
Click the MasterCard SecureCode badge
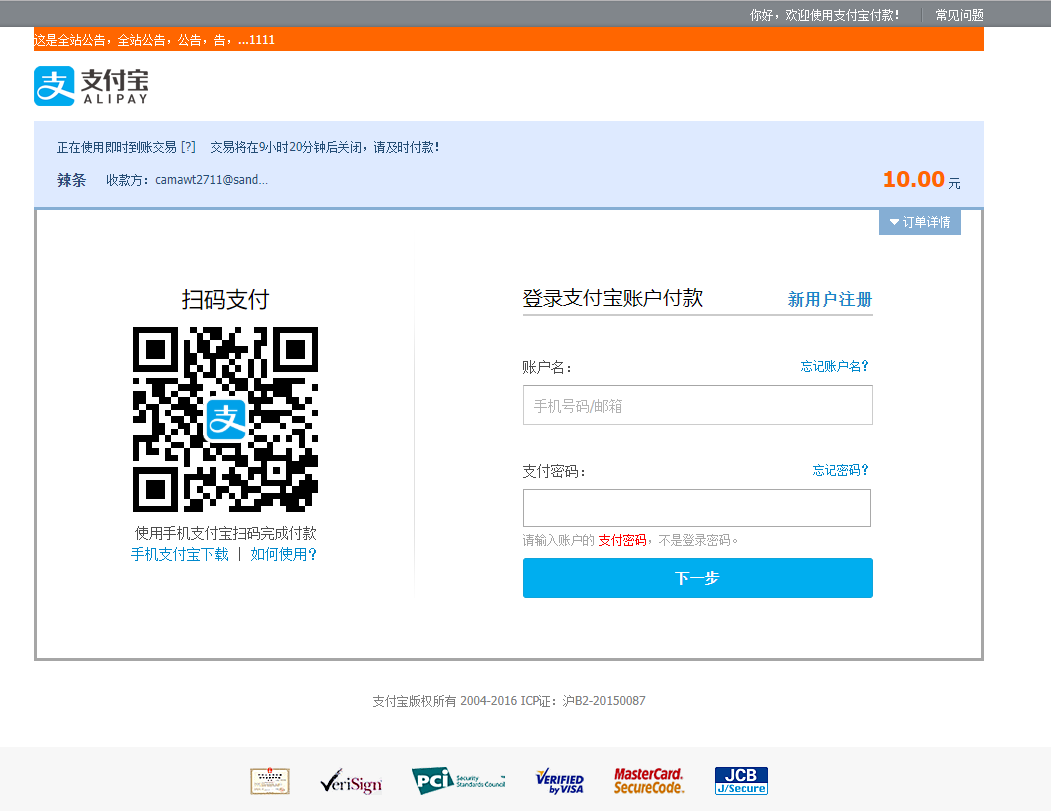click(649, 782)
